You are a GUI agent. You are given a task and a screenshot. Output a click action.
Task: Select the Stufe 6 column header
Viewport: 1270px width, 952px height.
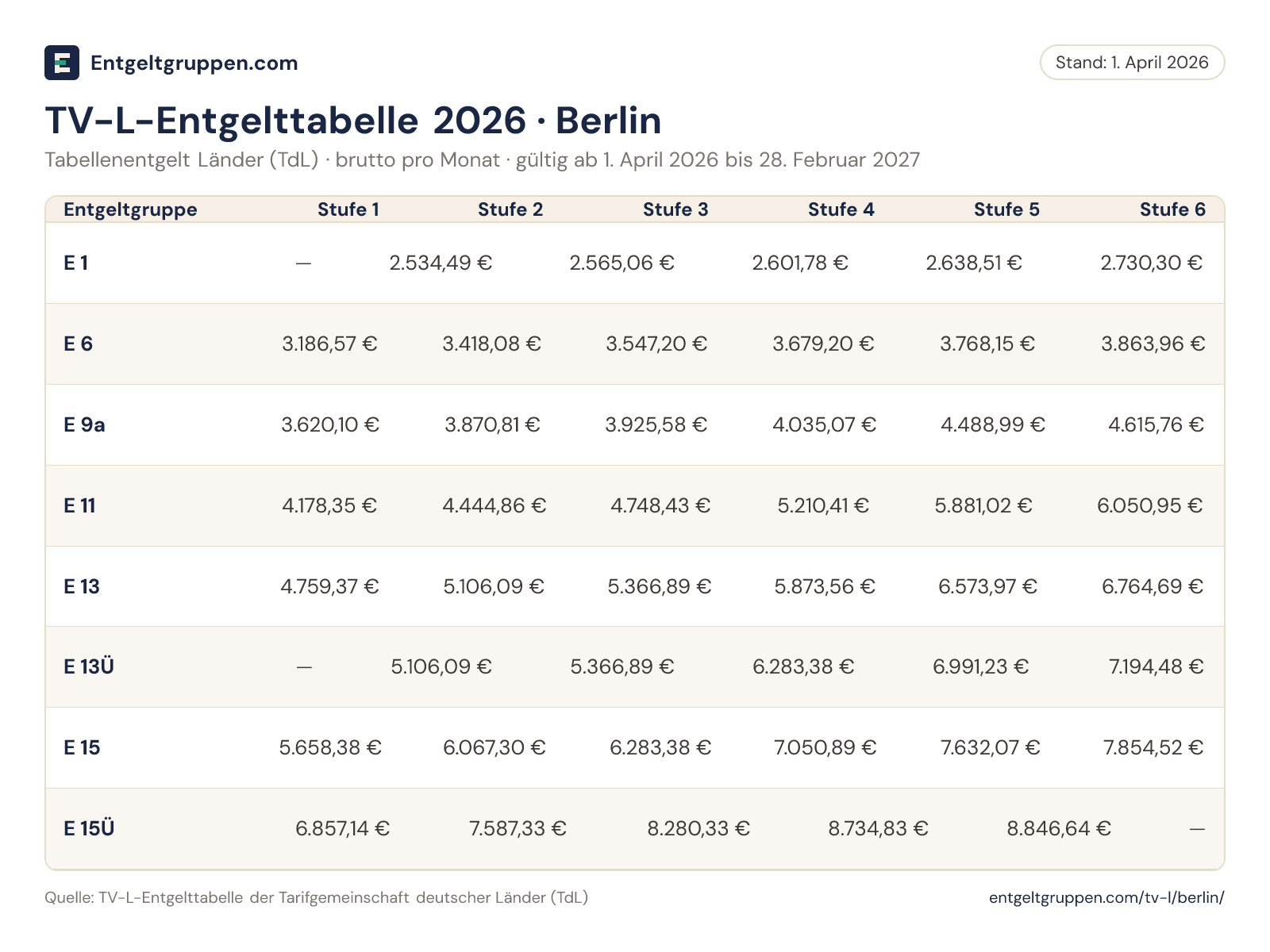pyautogui.click(x=1172, y=209)
